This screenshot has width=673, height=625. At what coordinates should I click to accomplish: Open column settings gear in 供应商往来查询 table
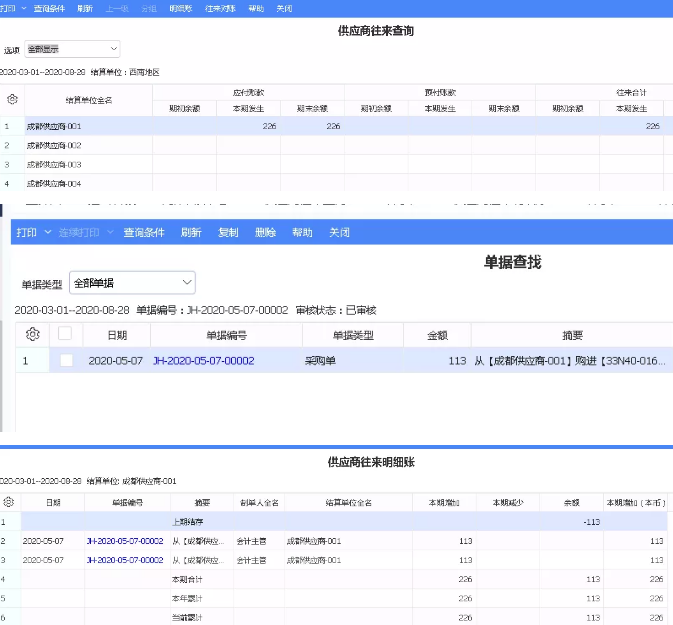pyautogui.click(x=12, y=100)
